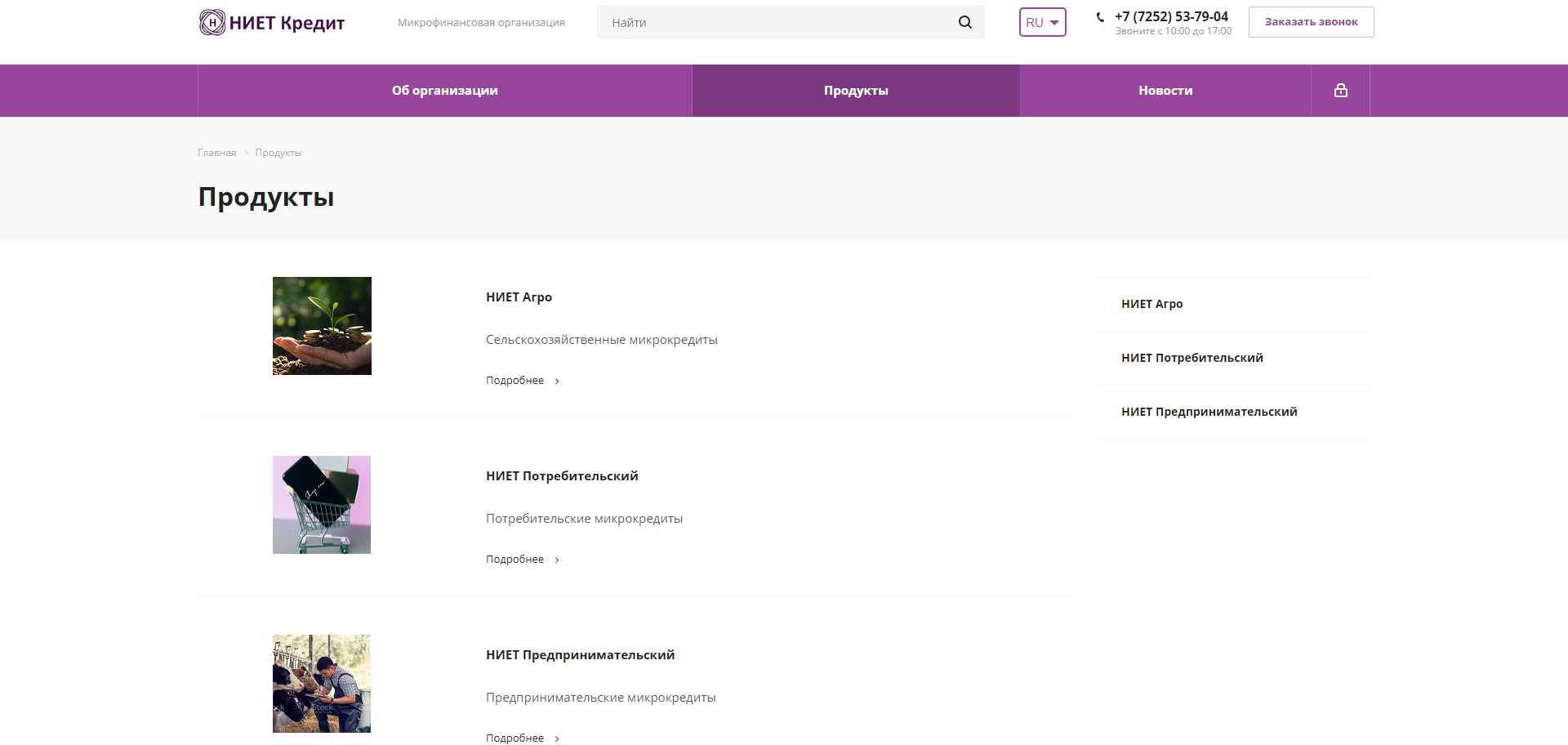Screen dimensions: 1568x745
Task: Open the Об организации menu
Action: [x=444, y=91]
